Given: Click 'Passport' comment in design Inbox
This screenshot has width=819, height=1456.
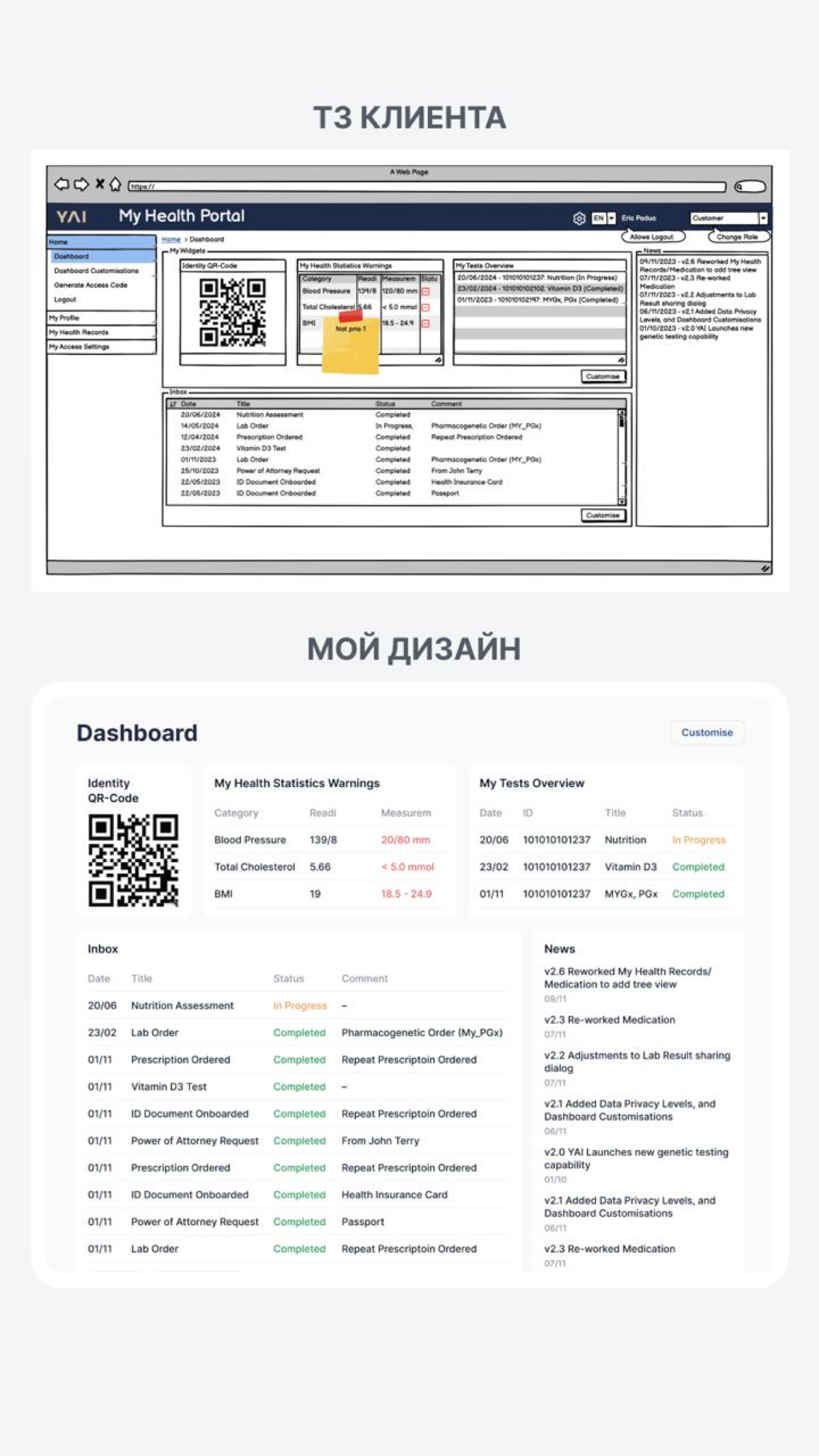Looking at the screenshot, I should [x=362, y=1223].
